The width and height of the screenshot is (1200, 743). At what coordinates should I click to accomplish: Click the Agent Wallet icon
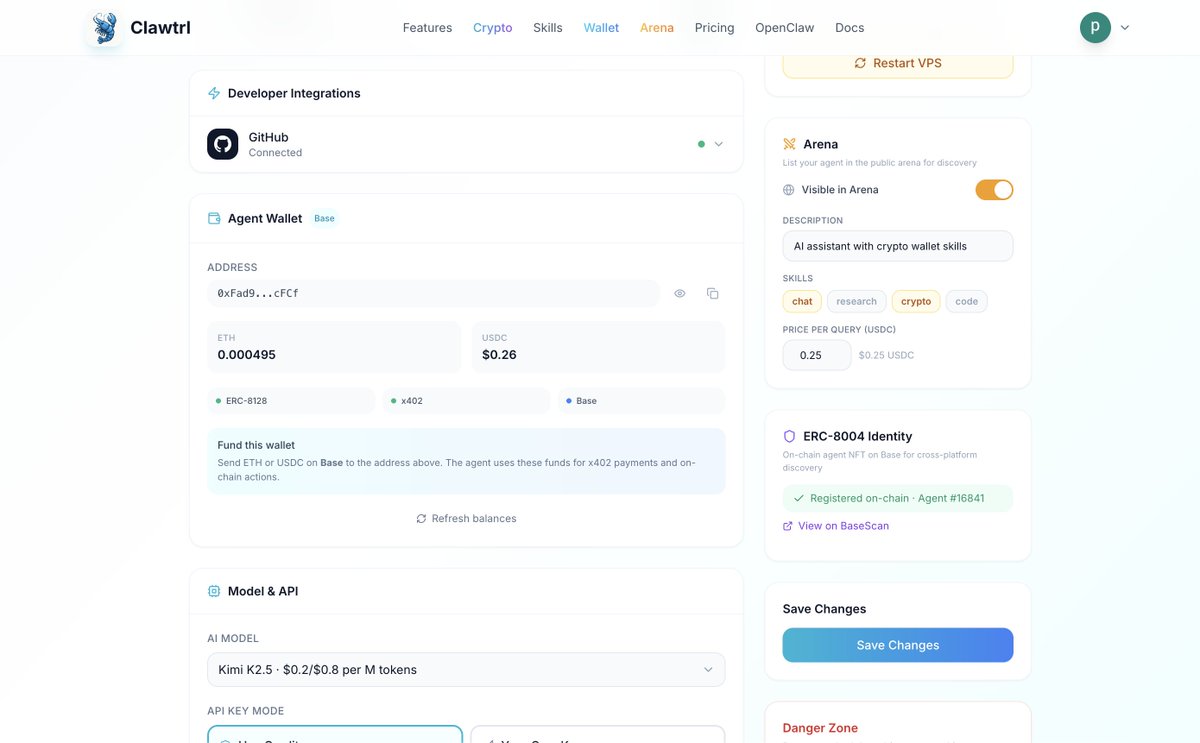tap(214, 218)
